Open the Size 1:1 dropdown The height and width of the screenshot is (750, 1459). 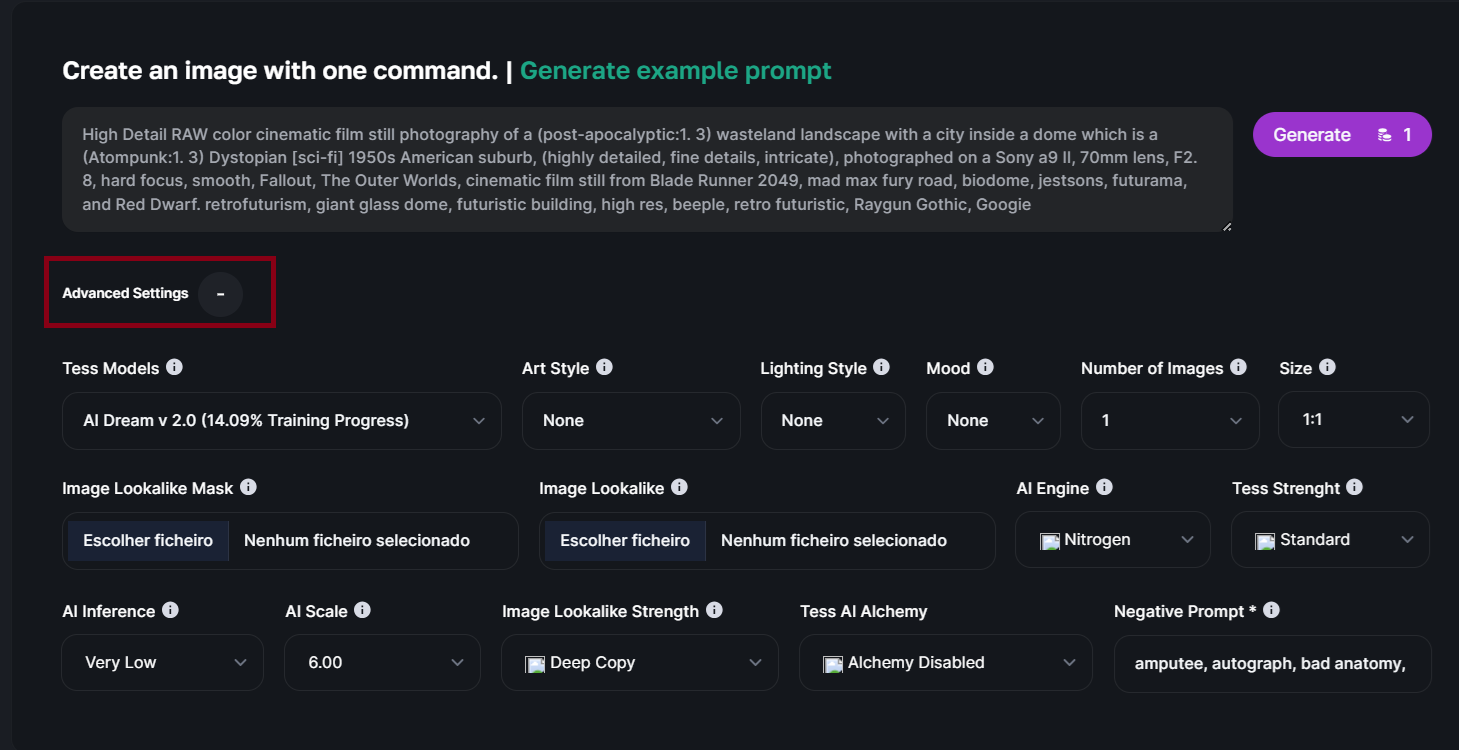[x=1354, y=420]
